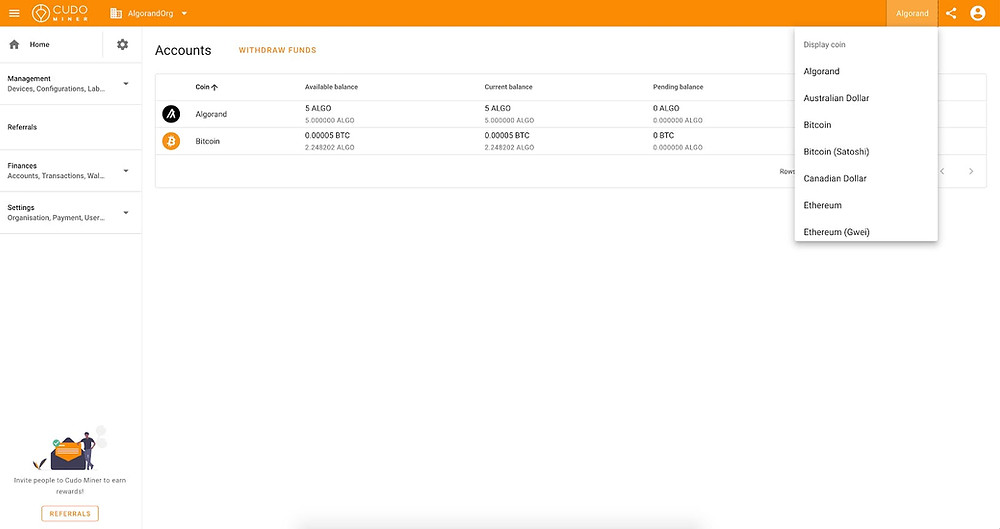Screen dimensions: 1000x529
Task: Sort by the Coin column header
Action: click(206, 87)
